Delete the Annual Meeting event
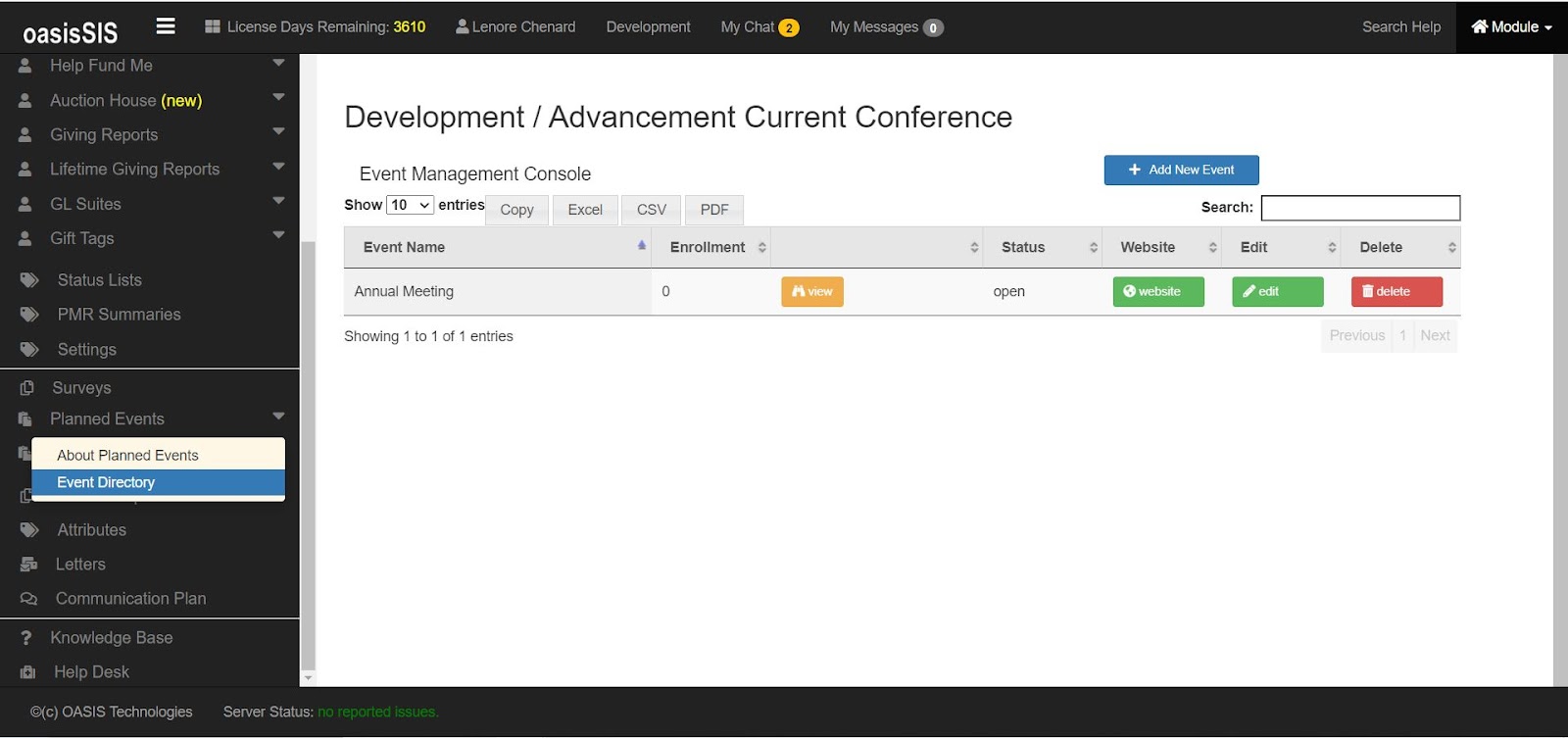 1396,292
